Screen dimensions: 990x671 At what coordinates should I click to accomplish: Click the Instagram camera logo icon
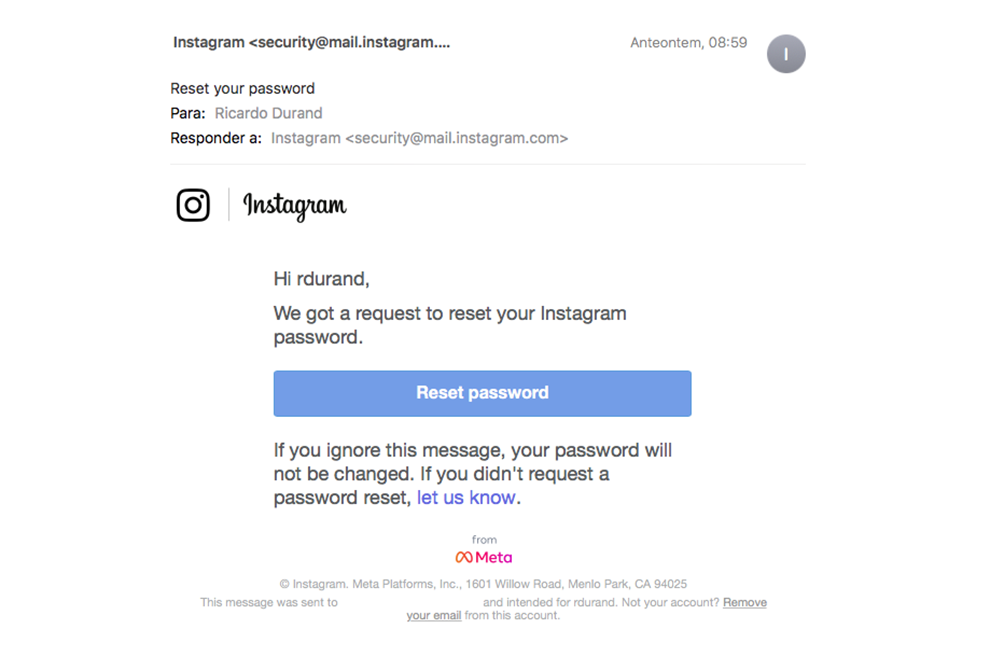(x=193, y=205)
